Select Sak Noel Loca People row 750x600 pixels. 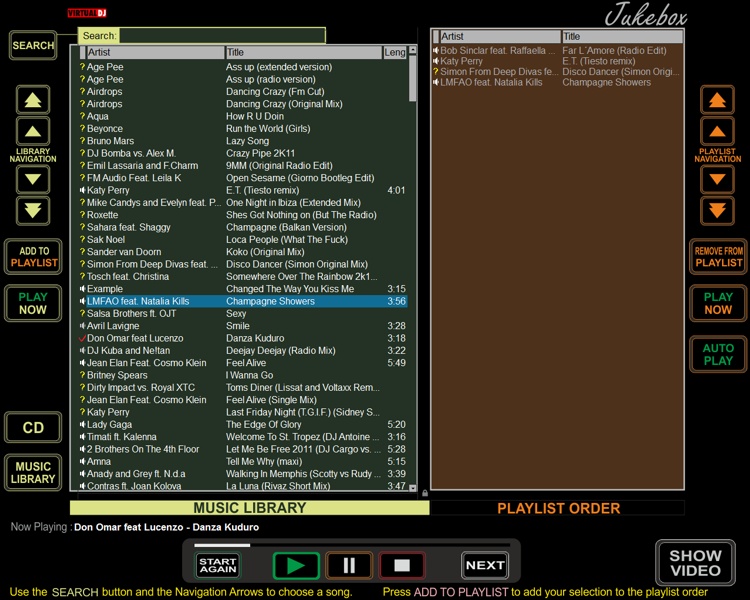point(243,240)
